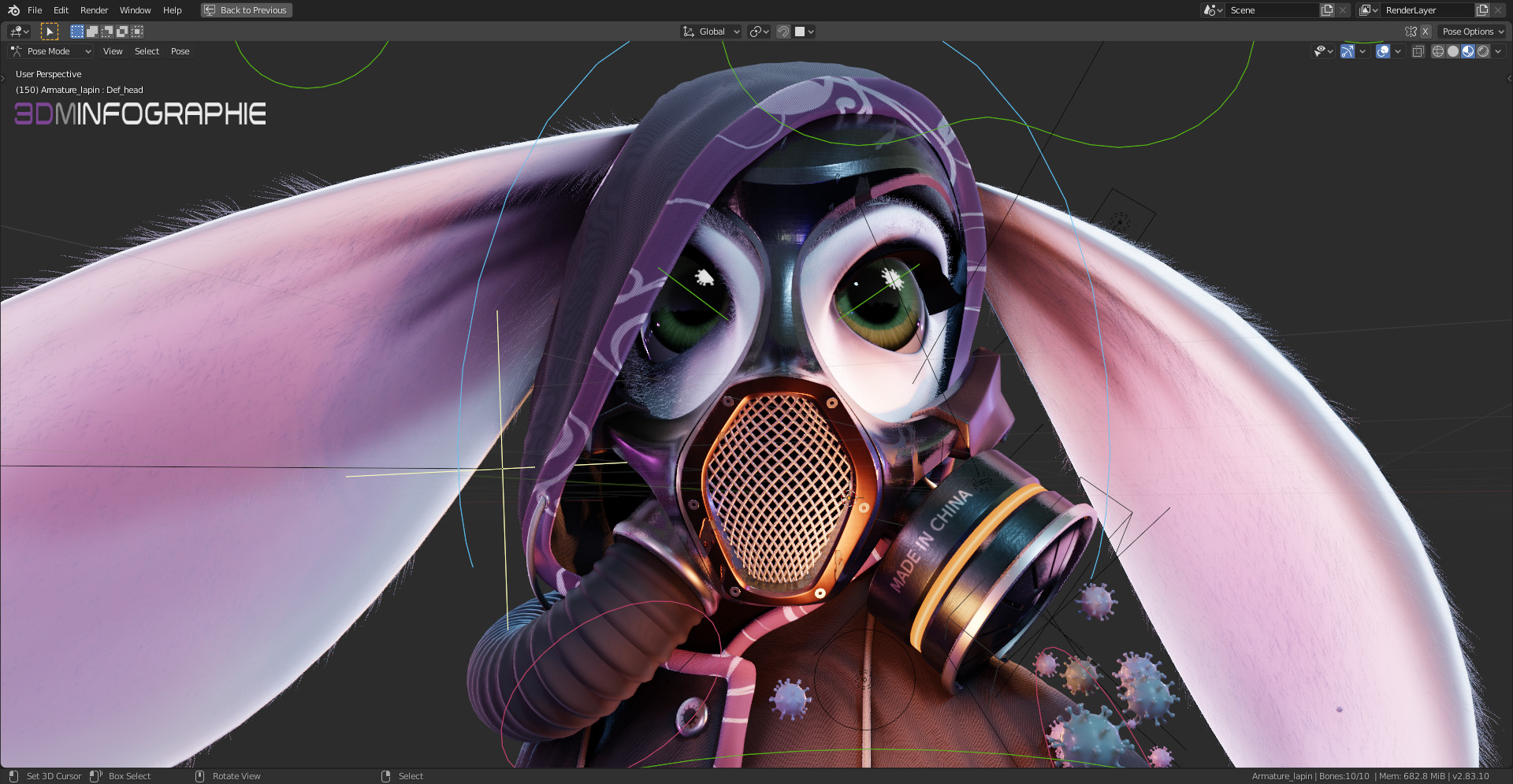1513x784 pixels.
Task: Open the selectability and visibility dropdown
Action: [x=1323, y=51]
